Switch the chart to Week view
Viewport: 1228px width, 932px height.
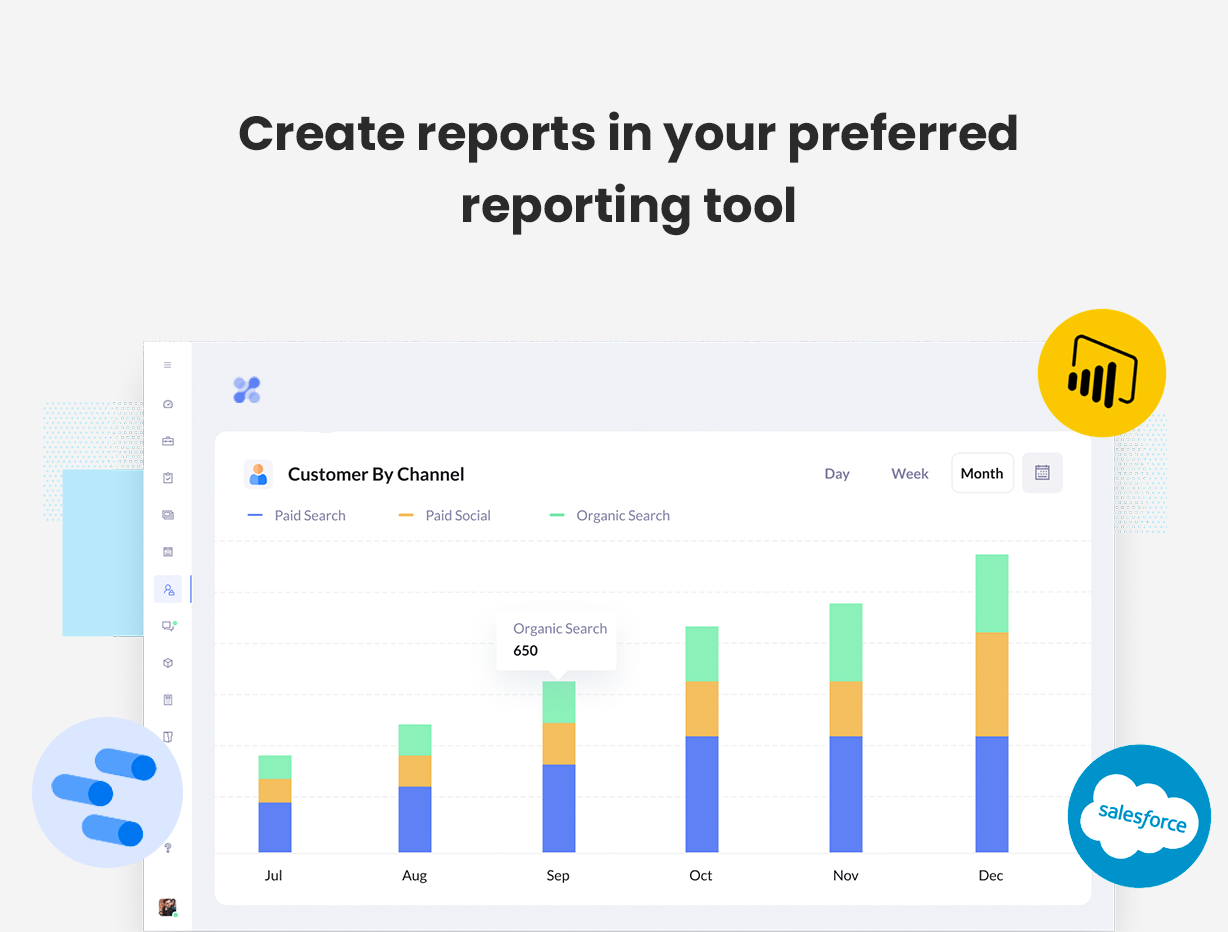[x=910, y=474]
